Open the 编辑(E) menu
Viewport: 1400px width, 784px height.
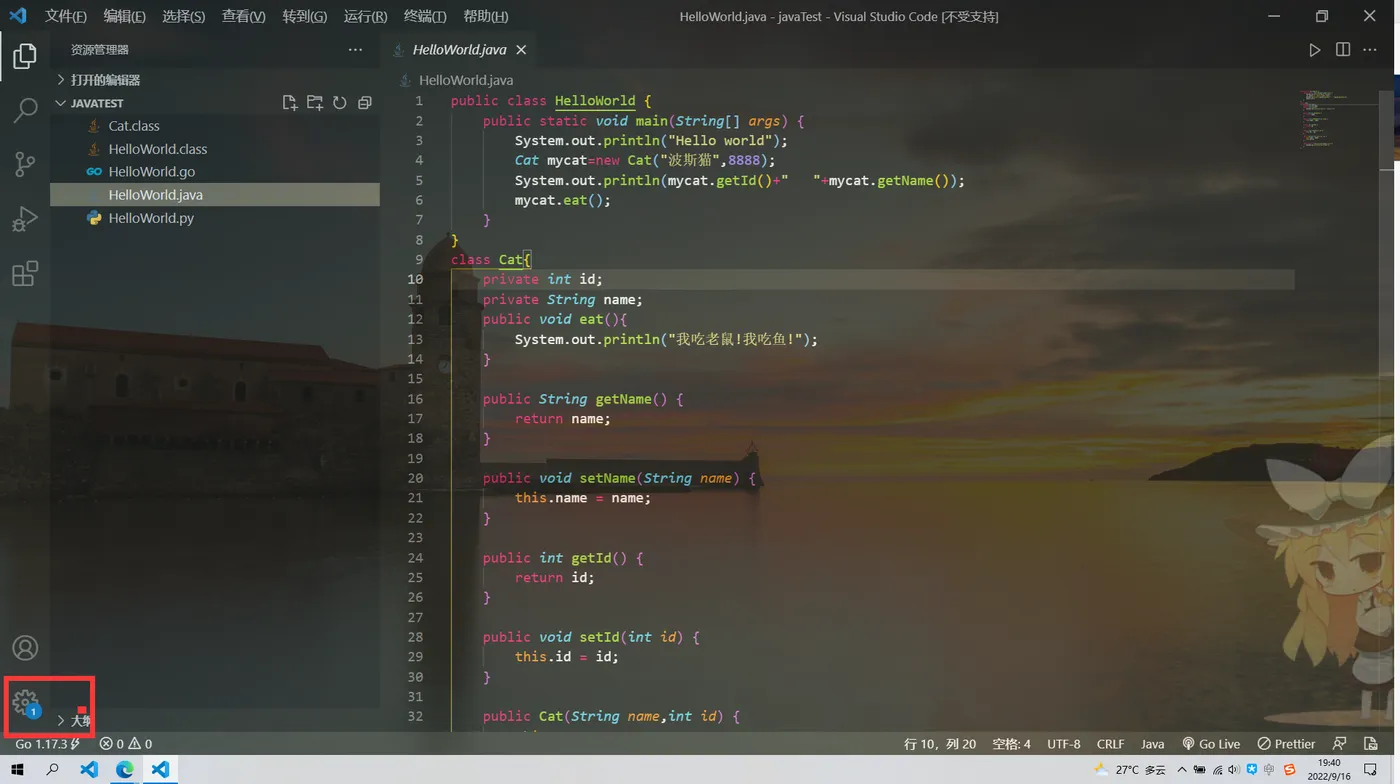coord(124,16)
